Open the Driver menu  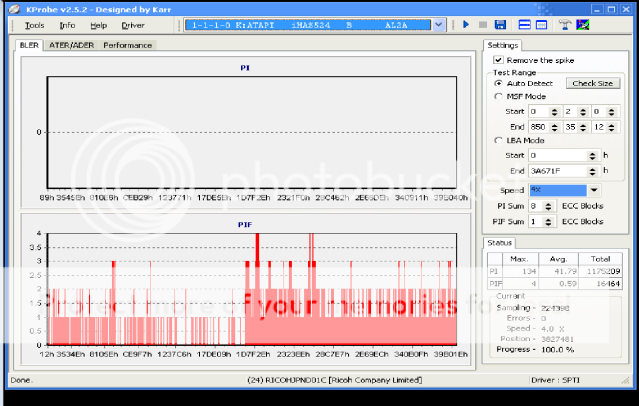click(x=133, y=24)
